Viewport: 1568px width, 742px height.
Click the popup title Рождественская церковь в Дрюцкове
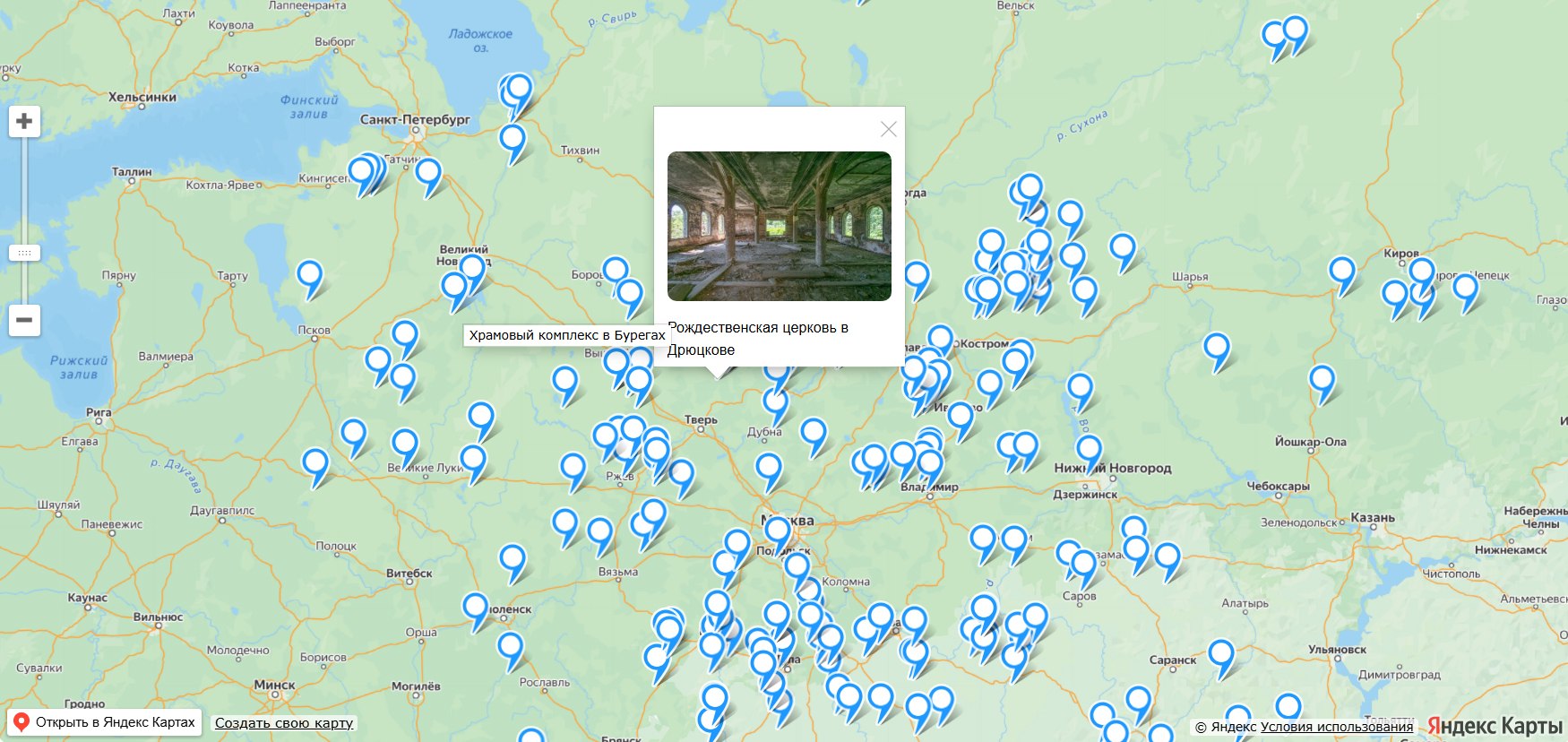pos(757,339)
